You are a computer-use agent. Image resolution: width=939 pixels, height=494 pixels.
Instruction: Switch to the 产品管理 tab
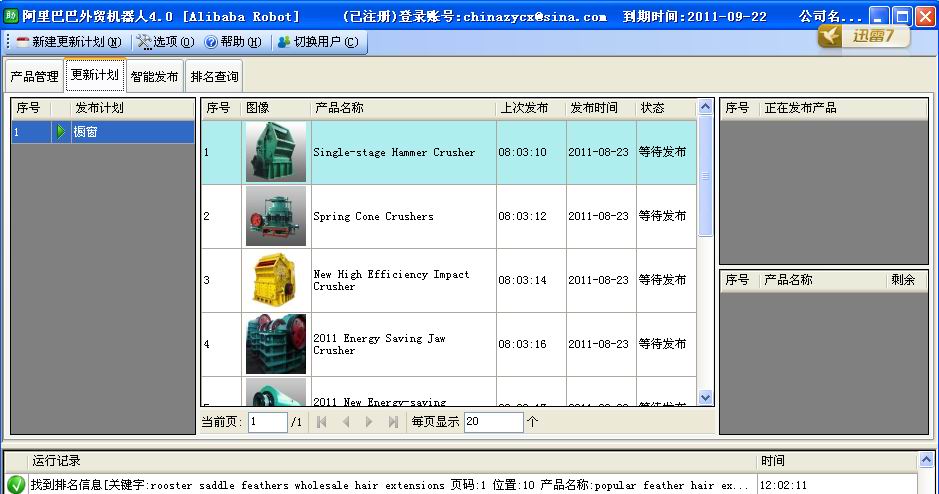tap(34, 76)
